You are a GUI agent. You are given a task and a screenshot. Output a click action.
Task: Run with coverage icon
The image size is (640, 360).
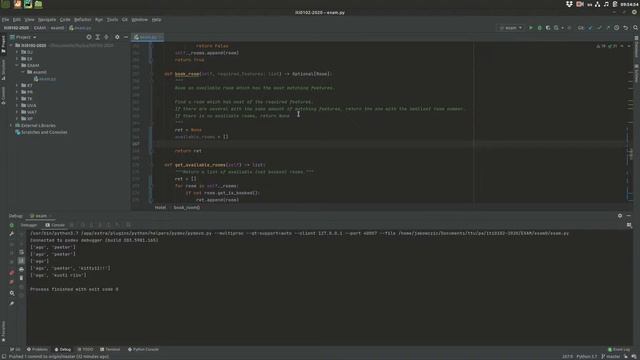coord(548,28)
